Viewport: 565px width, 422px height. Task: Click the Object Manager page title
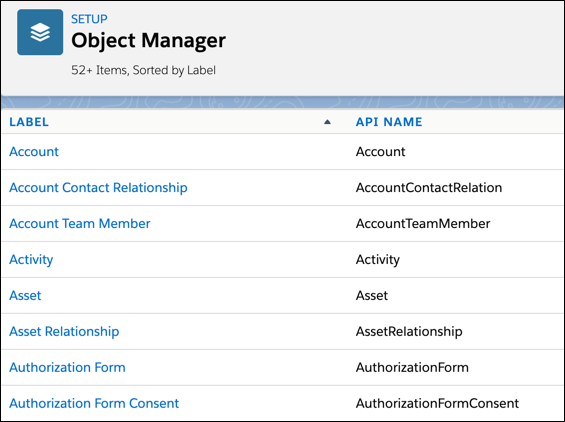(148, 40)
